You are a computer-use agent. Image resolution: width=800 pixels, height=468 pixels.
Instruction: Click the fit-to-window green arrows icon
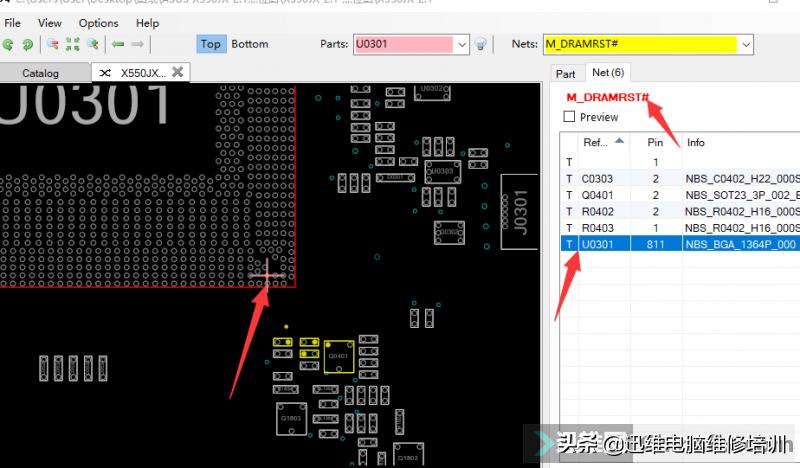point(72,44)
